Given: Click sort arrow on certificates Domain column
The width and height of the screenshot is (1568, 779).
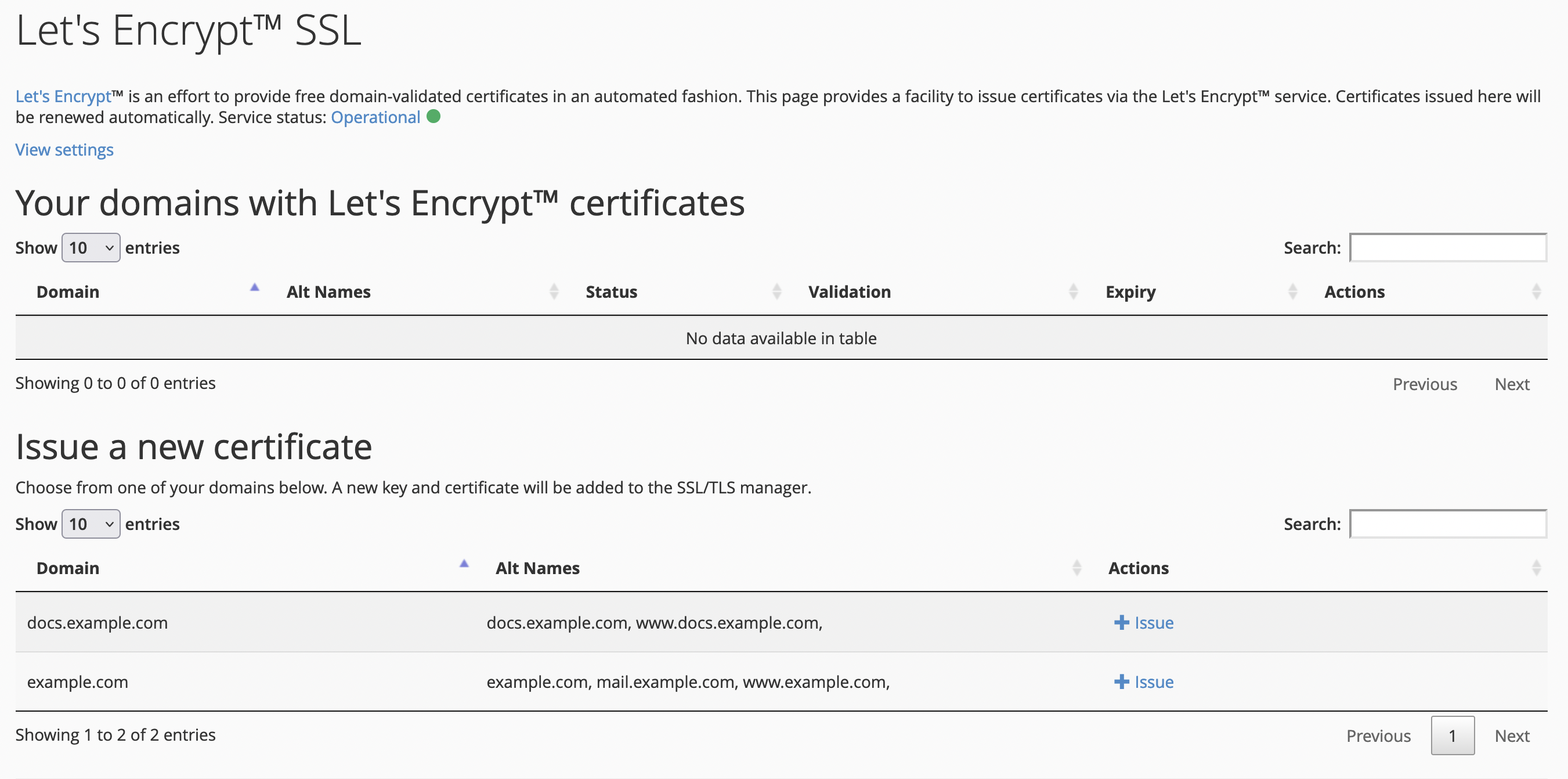Looking at the screenshot, I should pyautogui.click(x=254, y=287).
